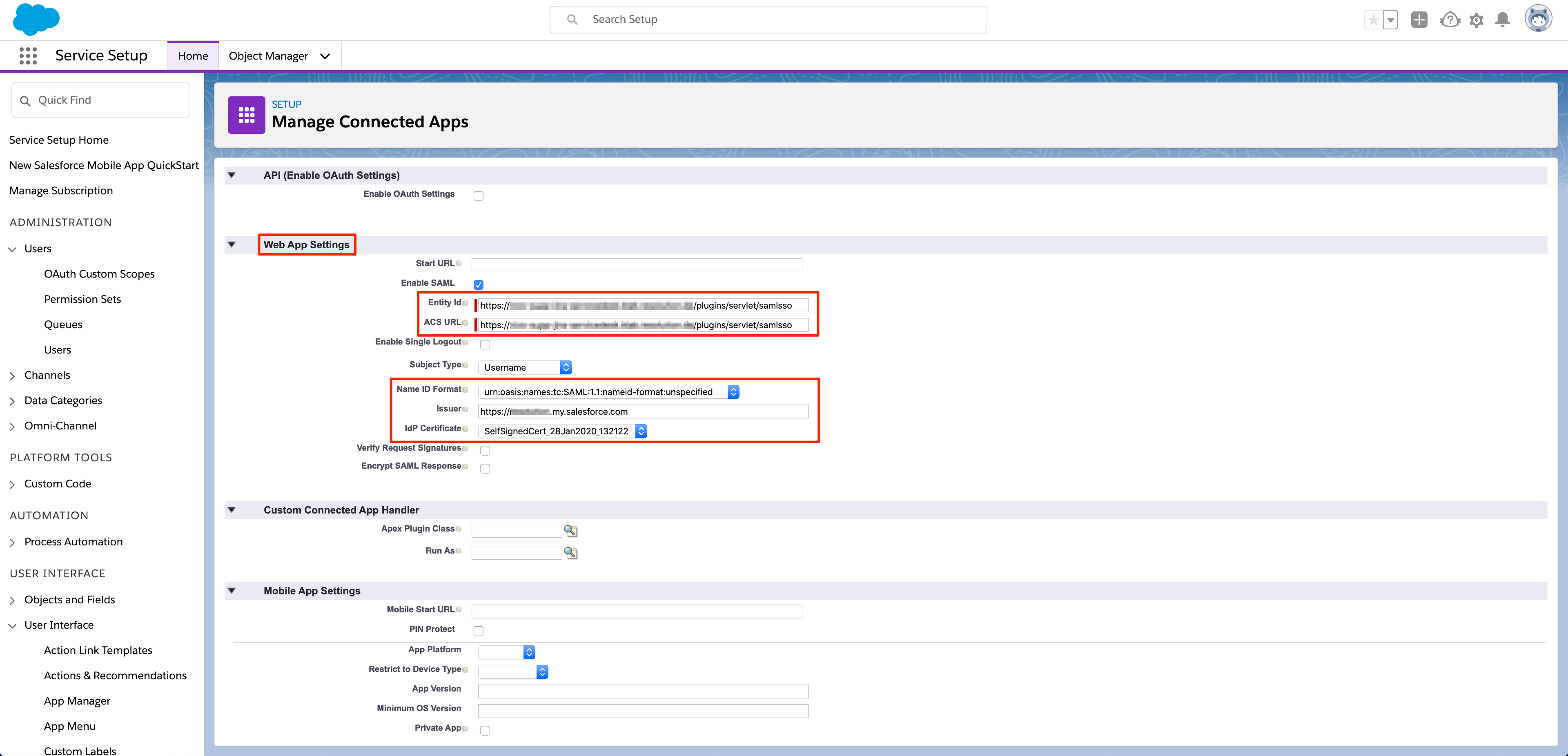The height and width of the screenshot is (756, 1568).
Task: Open the favorites list dropdown arrow
Action: [x=1391, y=20]
